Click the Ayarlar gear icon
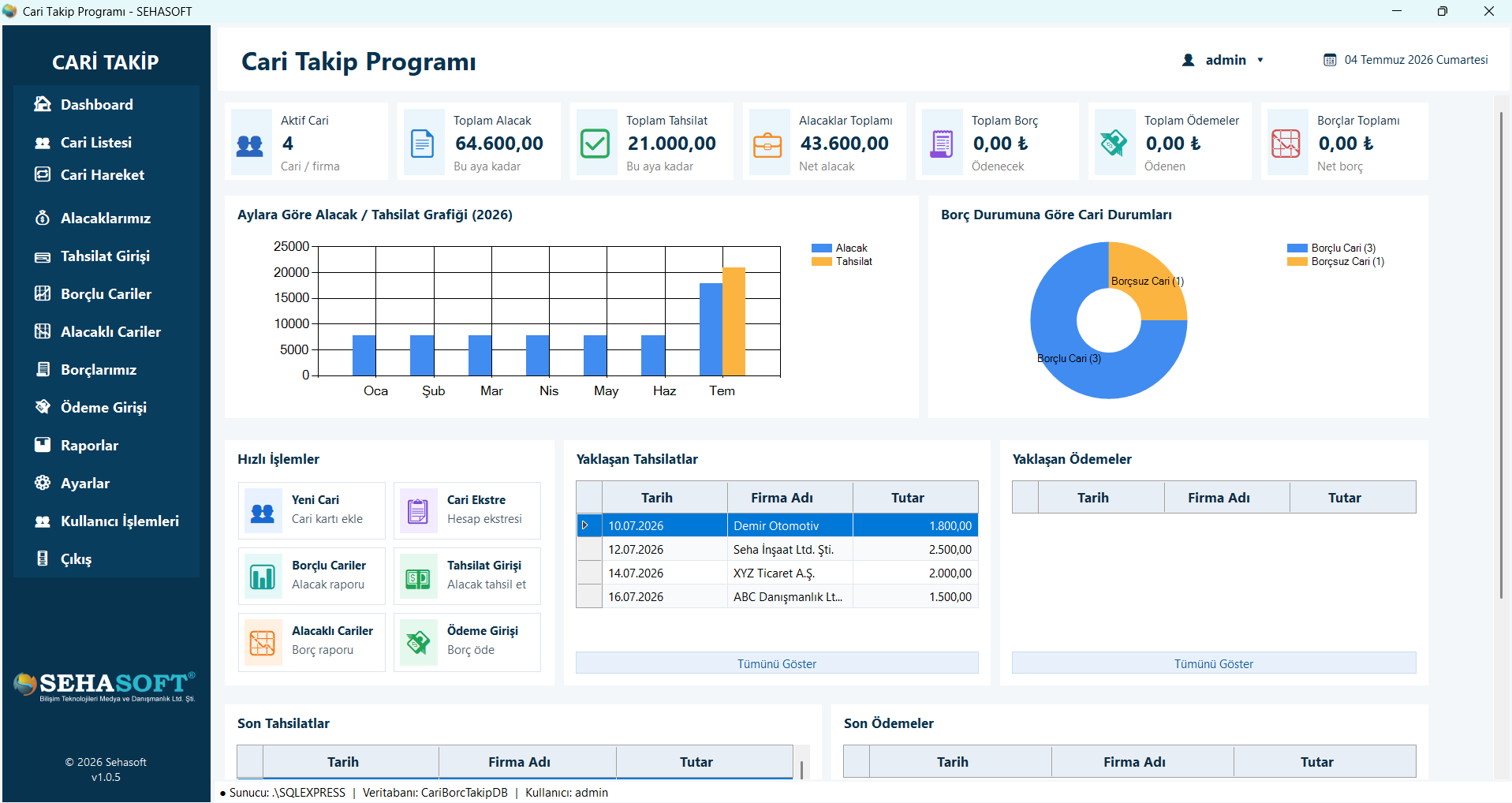The image size is (1512, 803). click(x=43, y=483)
